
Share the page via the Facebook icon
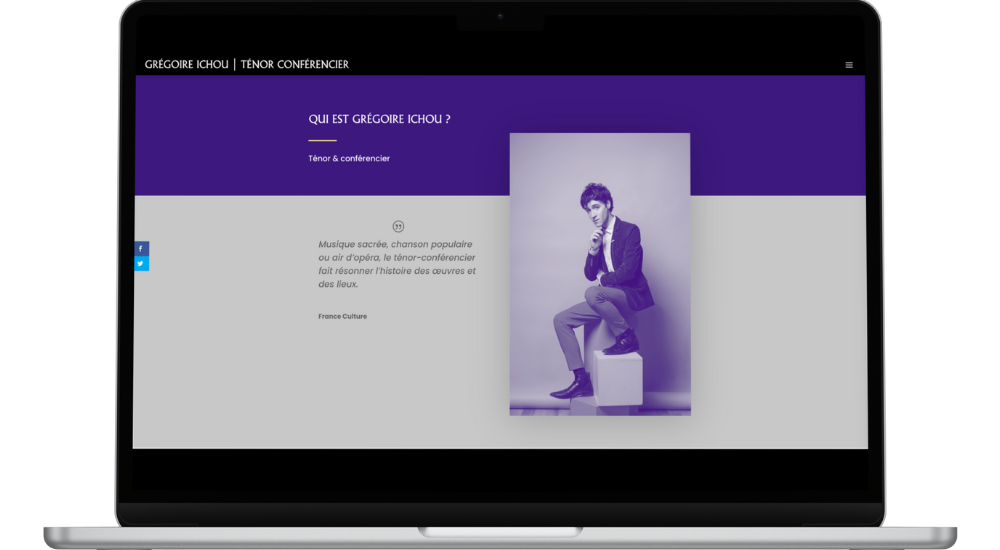pos(141,248)
